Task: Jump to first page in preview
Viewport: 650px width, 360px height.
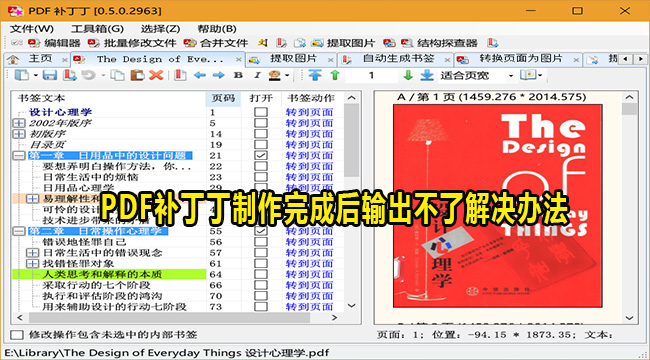Action: (x=315, y=75)
